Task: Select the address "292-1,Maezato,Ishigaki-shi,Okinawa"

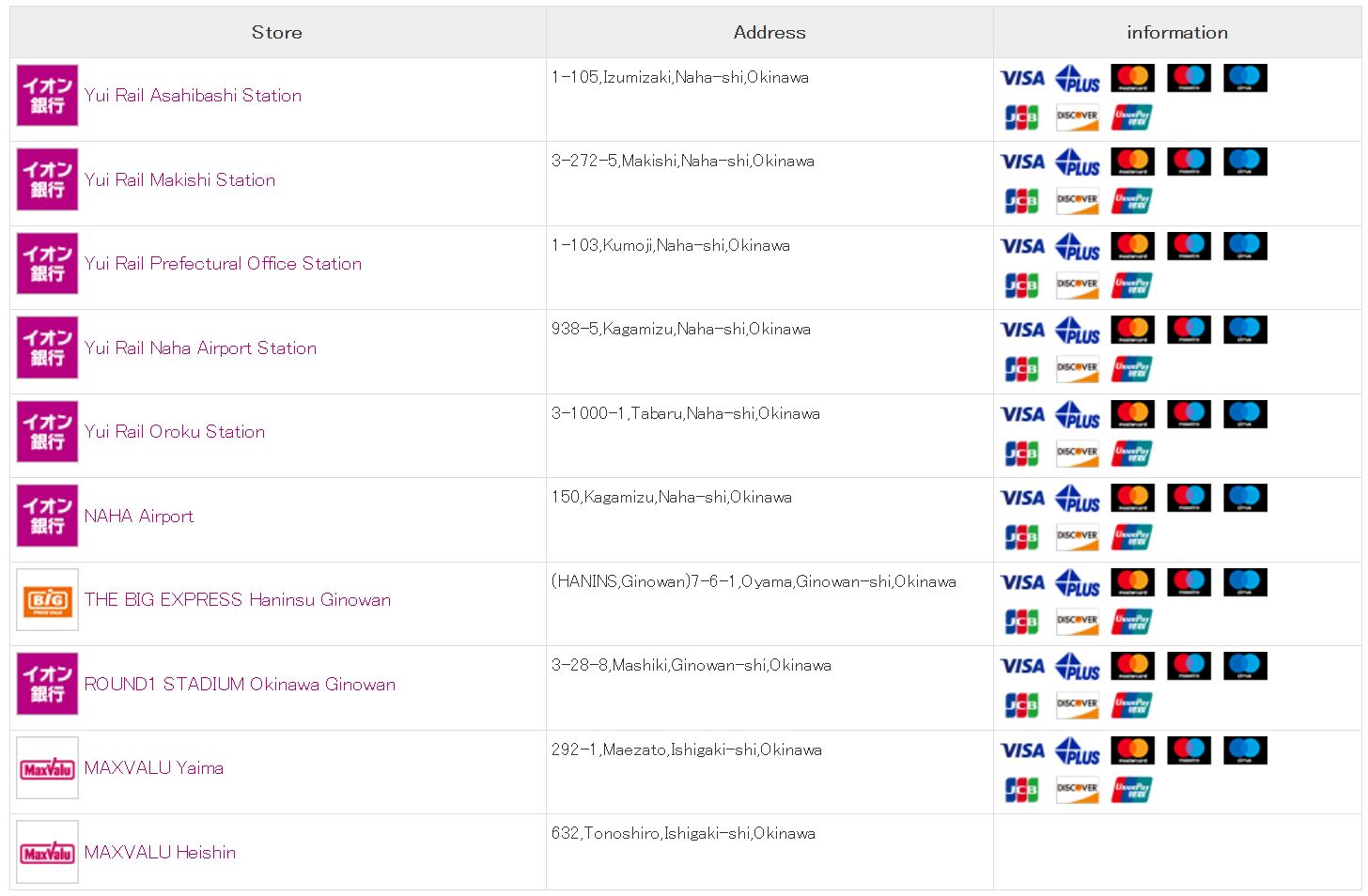Action: click(x=687, y=749)
